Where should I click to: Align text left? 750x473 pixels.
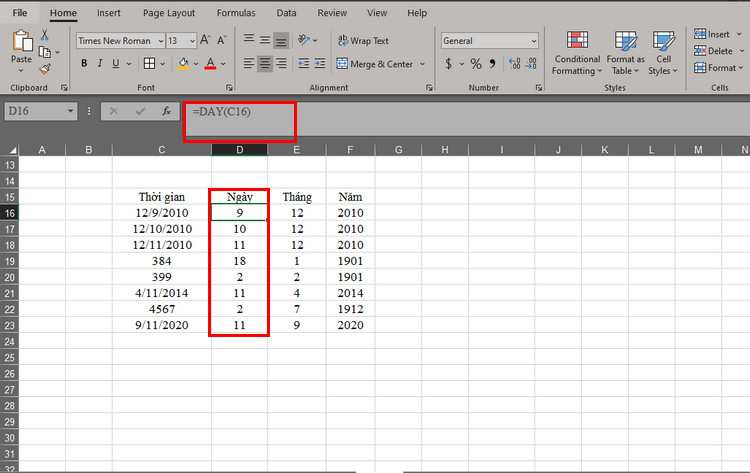[249, 63]
